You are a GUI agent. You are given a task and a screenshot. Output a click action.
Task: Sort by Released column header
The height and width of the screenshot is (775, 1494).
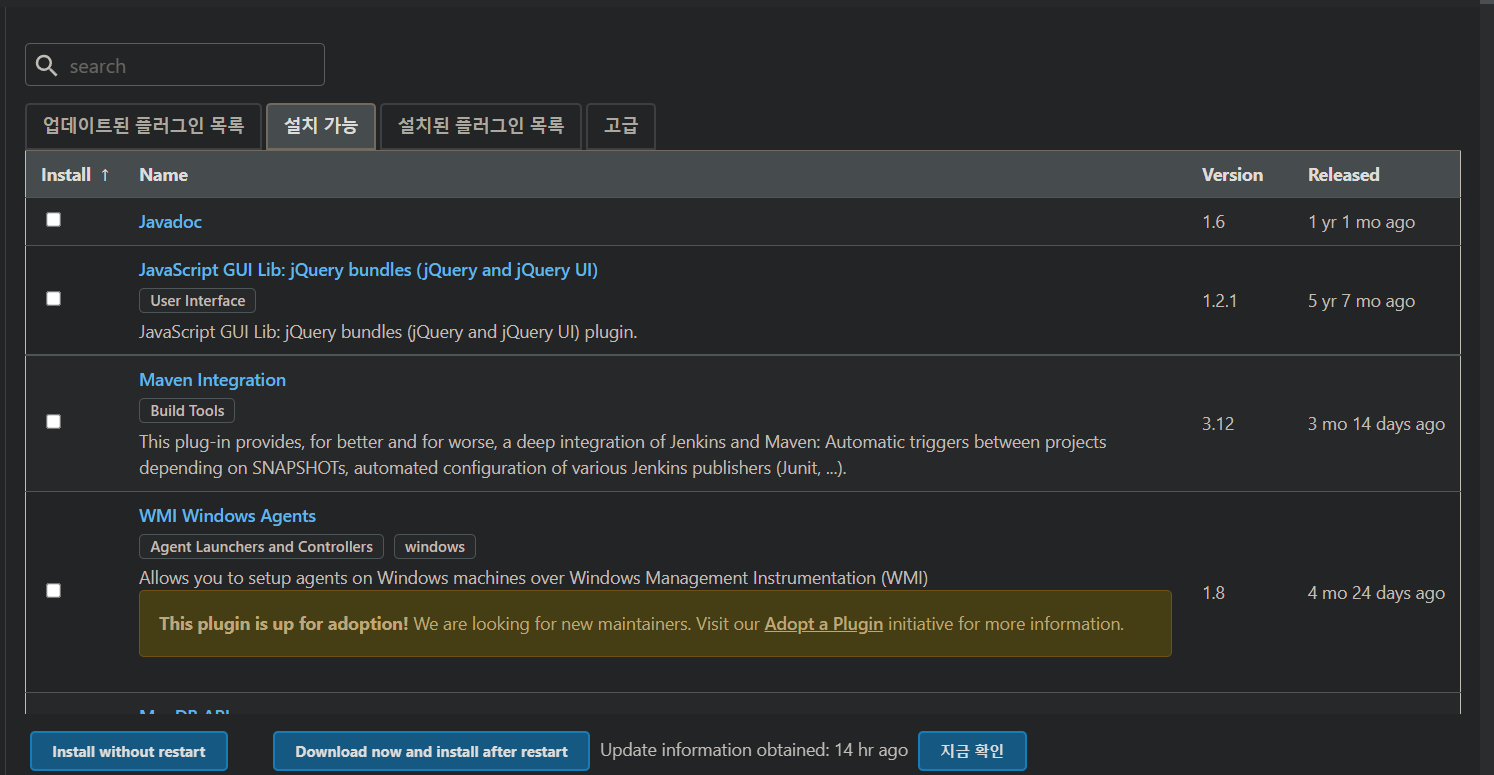(1343, 175)
